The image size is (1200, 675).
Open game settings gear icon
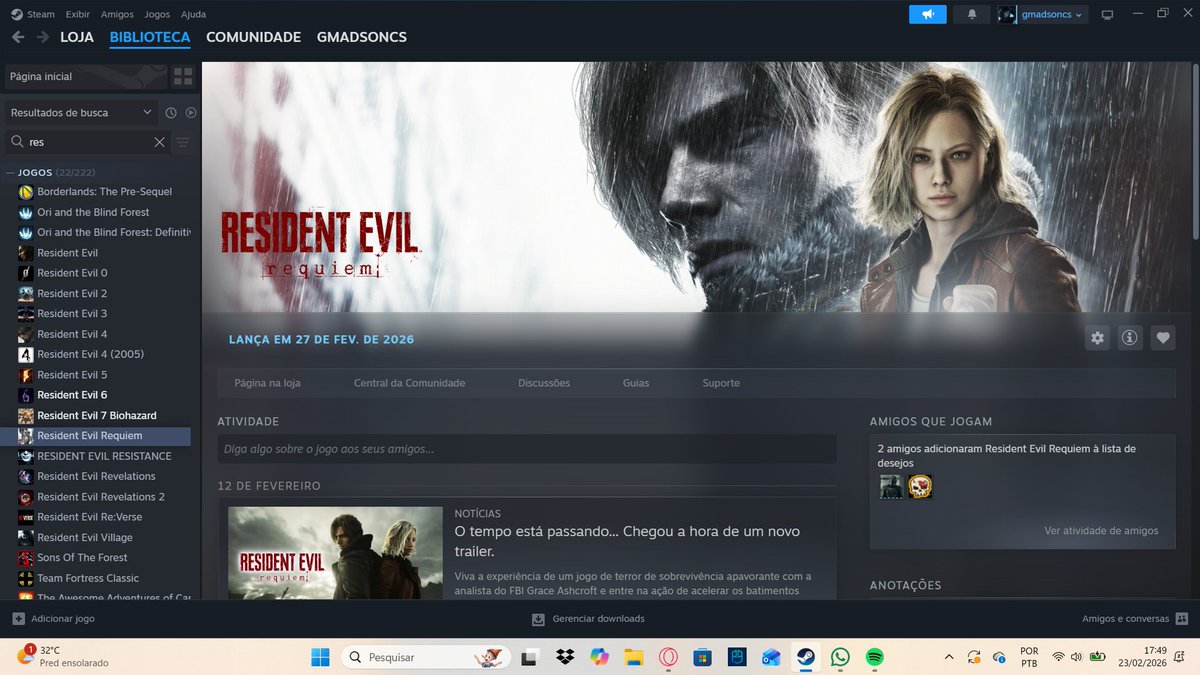pos(1098,338)
